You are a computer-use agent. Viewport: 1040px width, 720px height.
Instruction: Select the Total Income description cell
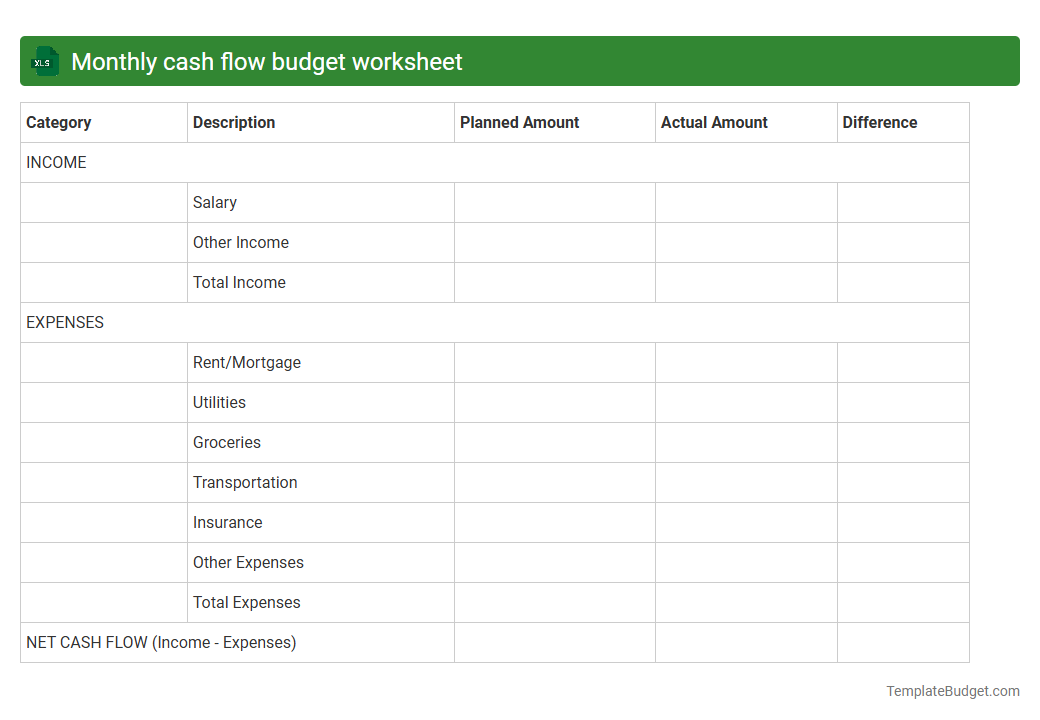point(239,282)
